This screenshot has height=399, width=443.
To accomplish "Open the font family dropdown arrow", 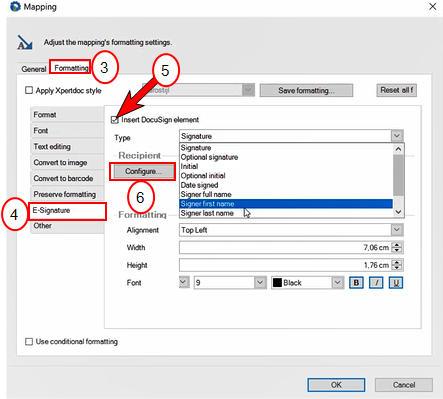I will [x=184, y=282].
